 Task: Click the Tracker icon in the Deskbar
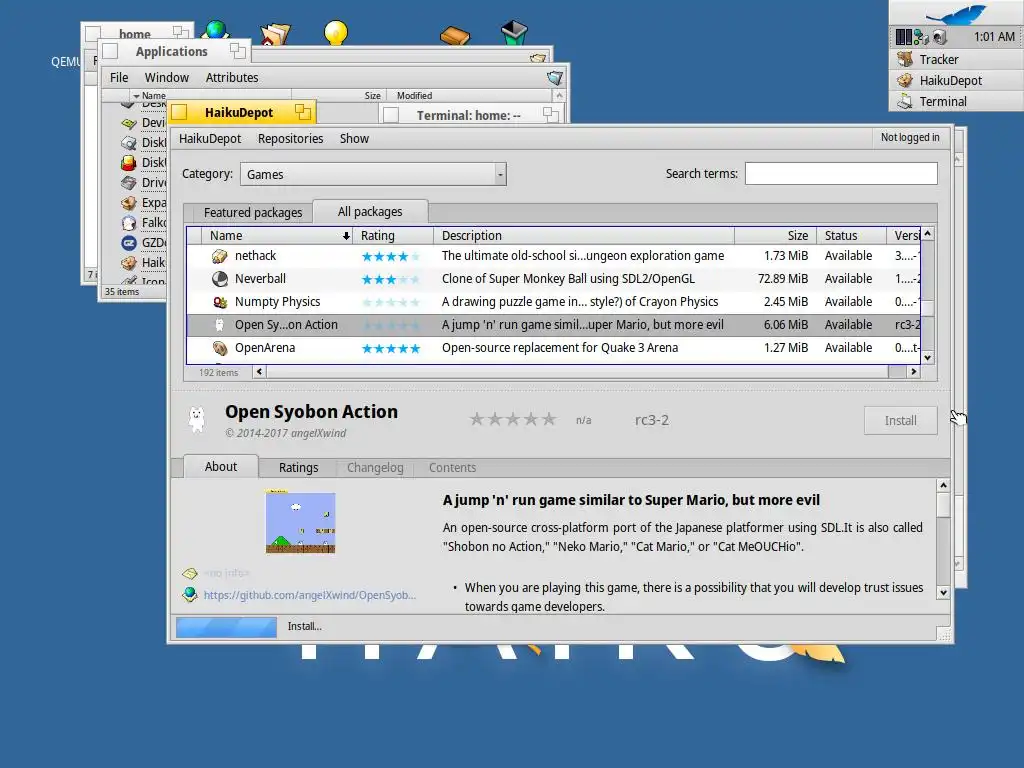(904, 59)
